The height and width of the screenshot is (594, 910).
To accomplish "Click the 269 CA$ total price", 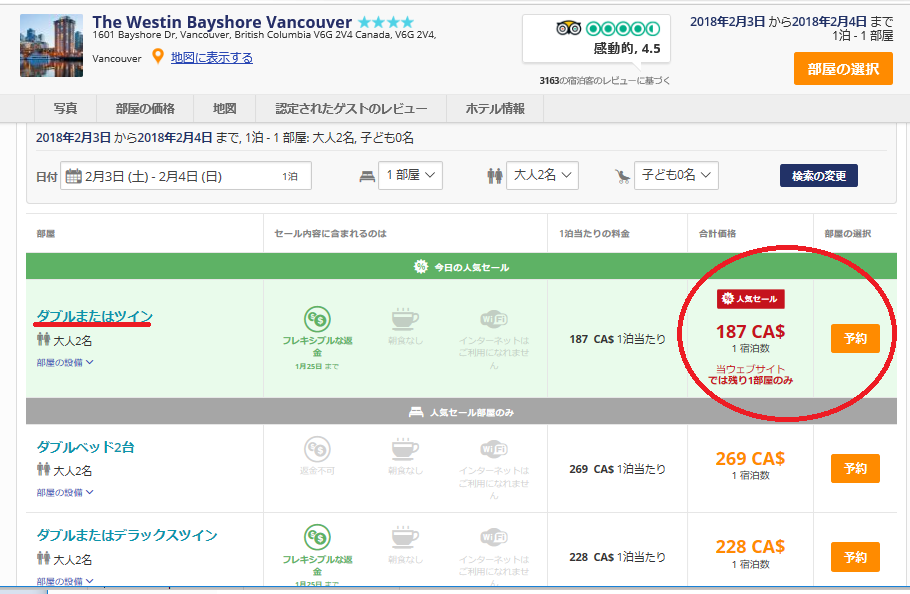I will (750, 458).
